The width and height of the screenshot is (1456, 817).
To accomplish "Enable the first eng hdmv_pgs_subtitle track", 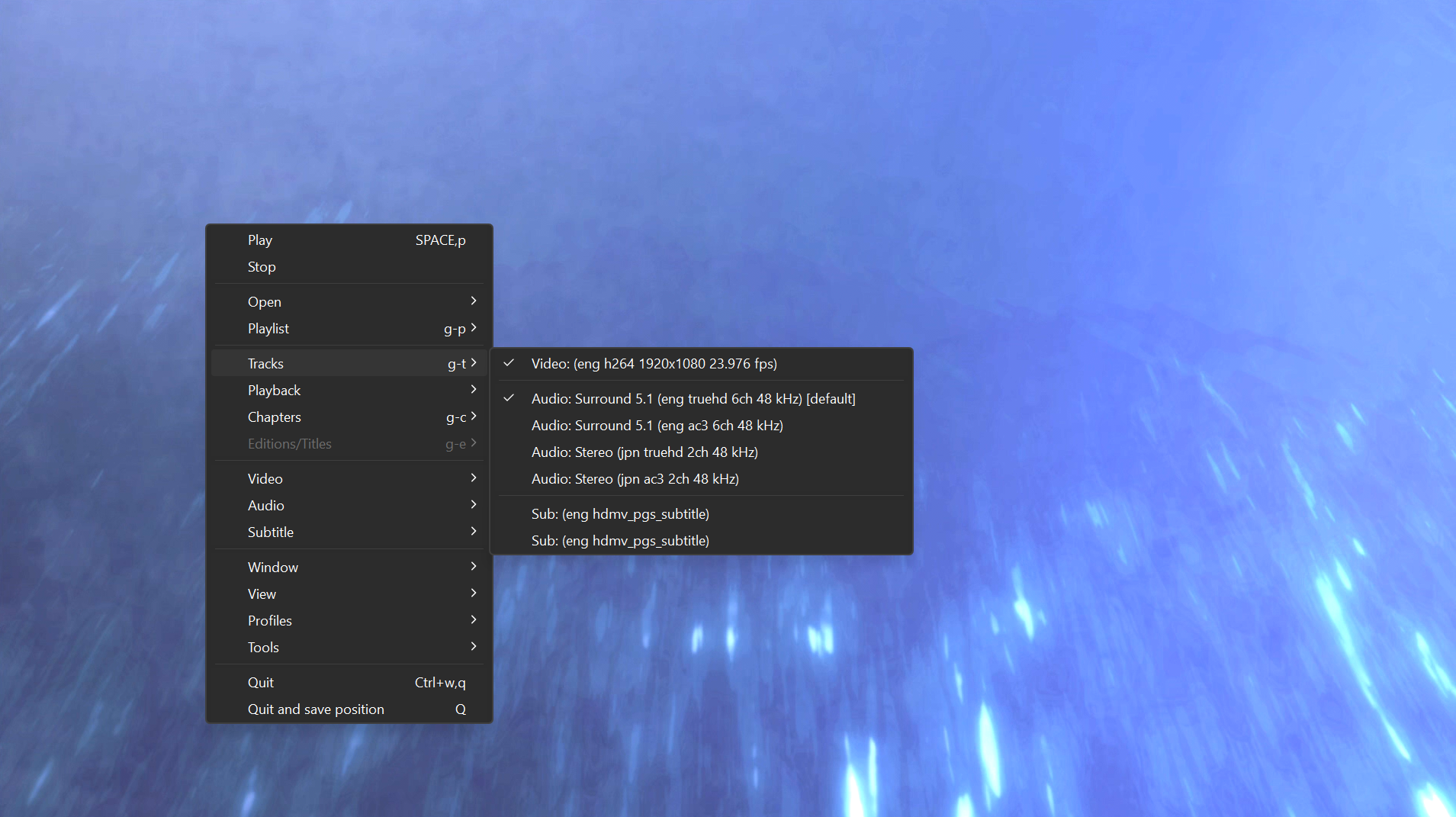I will tap(701, 514).
